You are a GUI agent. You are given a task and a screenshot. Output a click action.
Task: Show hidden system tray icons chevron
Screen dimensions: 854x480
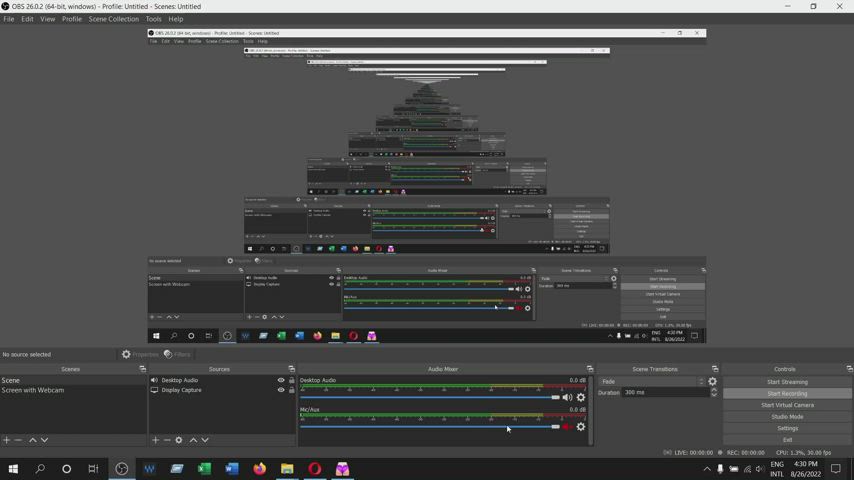point(707,469)
